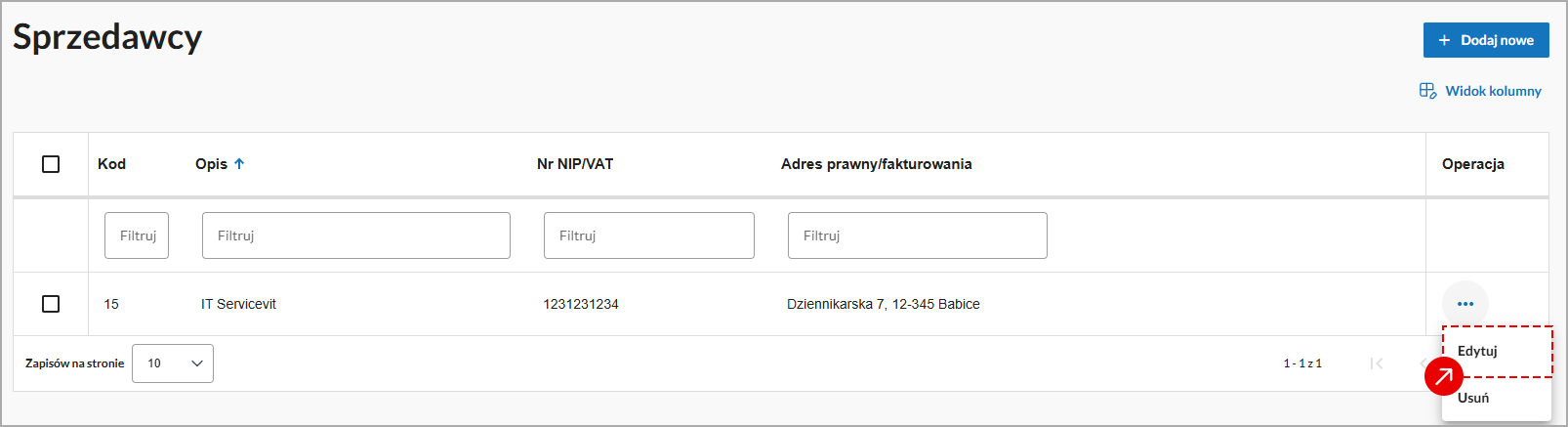Sort by the Kod column header
The image size is (1568, 427).
(111, 164)
